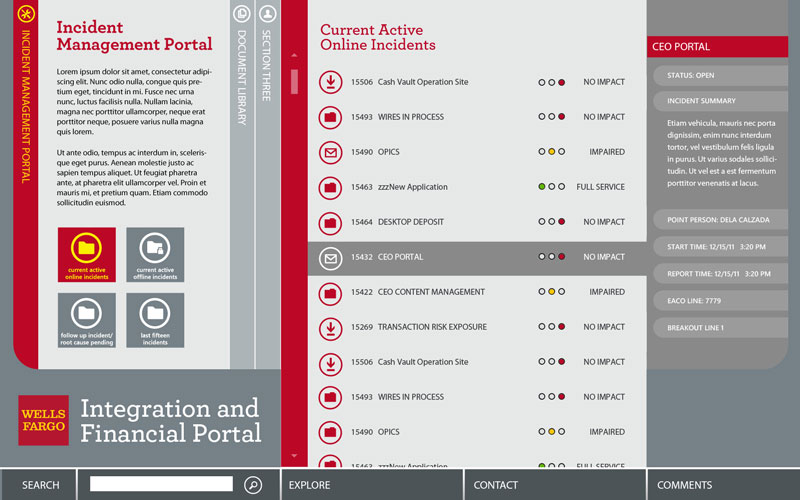This screenshot has width=800, height=500.
Task: Click the red status dot in DESKTOP DEPOSIT row
Action: pos(561,222)
